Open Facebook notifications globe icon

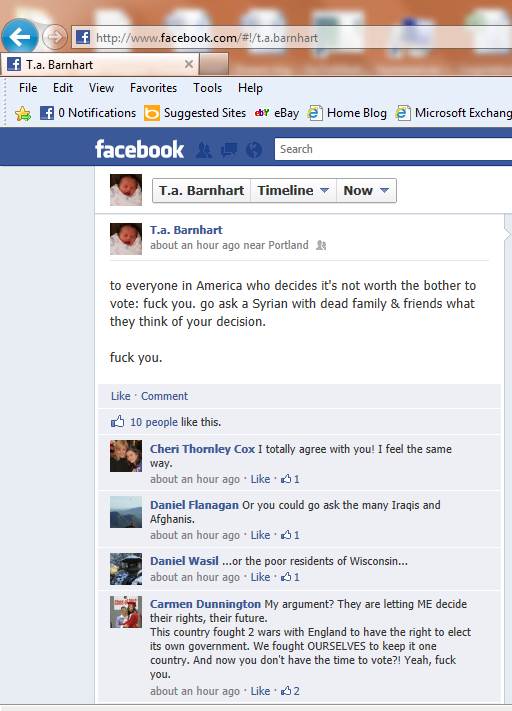click(254, 150)
